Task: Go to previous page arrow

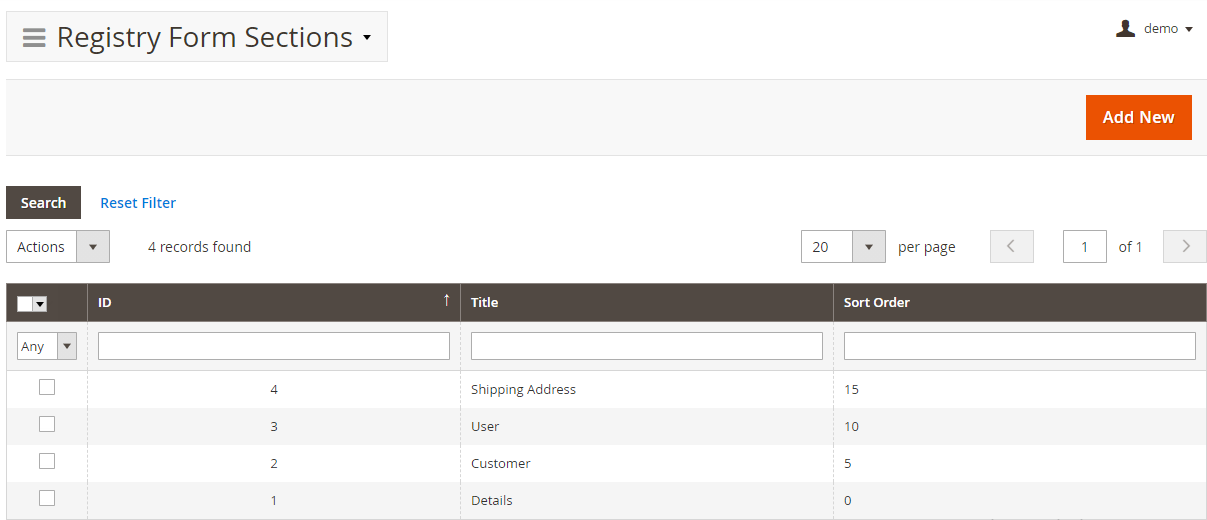Action: (1011, 247)
